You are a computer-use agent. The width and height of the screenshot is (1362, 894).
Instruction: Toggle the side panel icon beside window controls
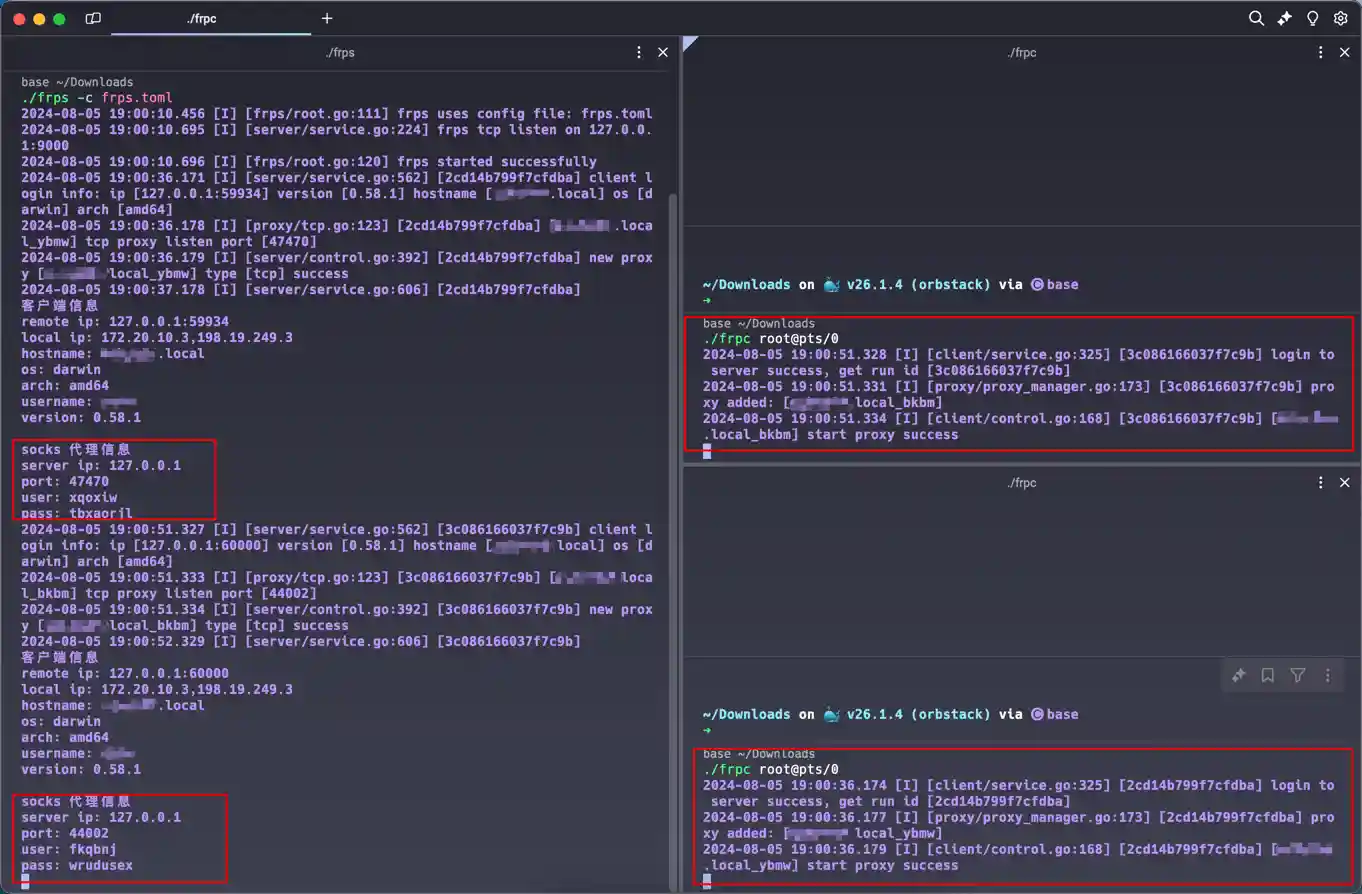coord(93,18)
